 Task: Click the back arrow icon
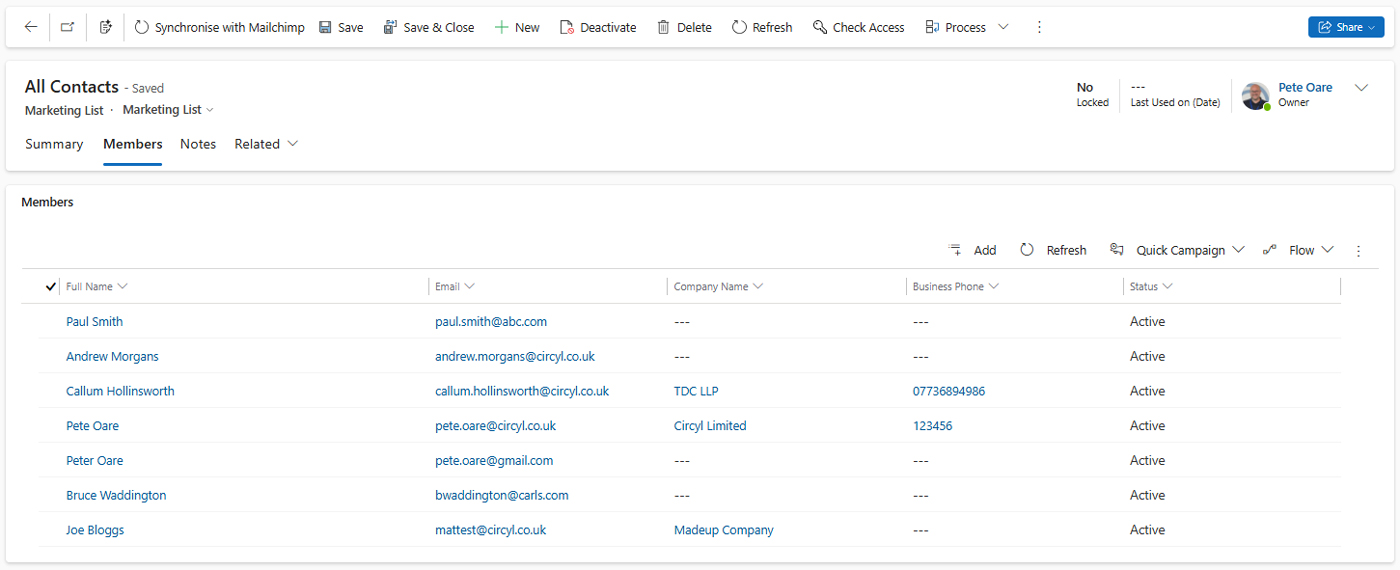pyautogui.click(x=31, y=27)
